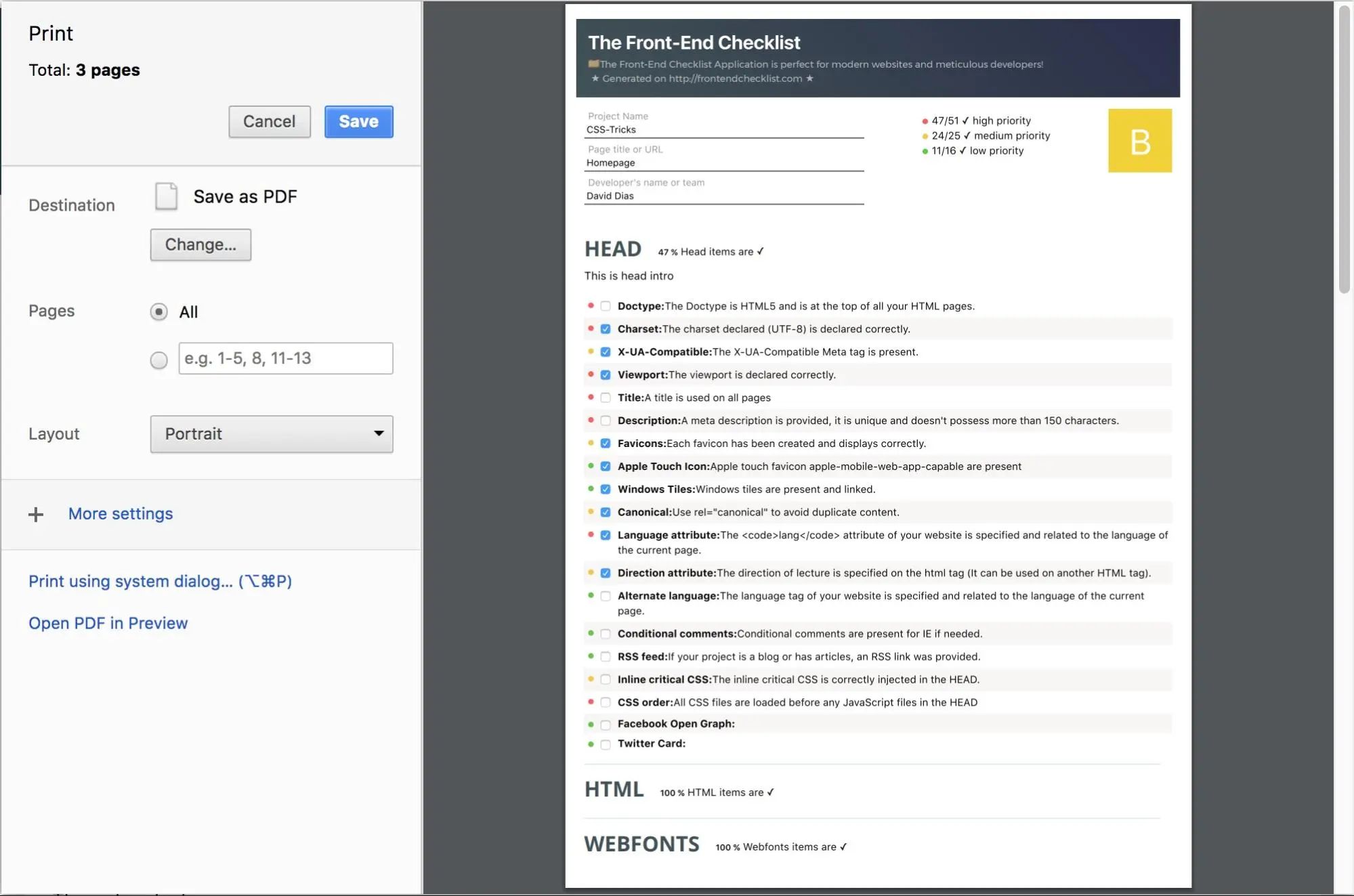Toggle the Apple Touch Icon checkbox
The image size is (1354, 896).
[x=606, y=467]
